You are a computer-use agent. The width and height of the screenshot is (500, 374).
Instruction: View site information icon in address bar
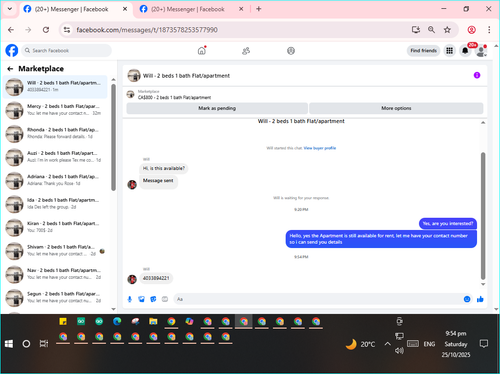tap(67, 30)
